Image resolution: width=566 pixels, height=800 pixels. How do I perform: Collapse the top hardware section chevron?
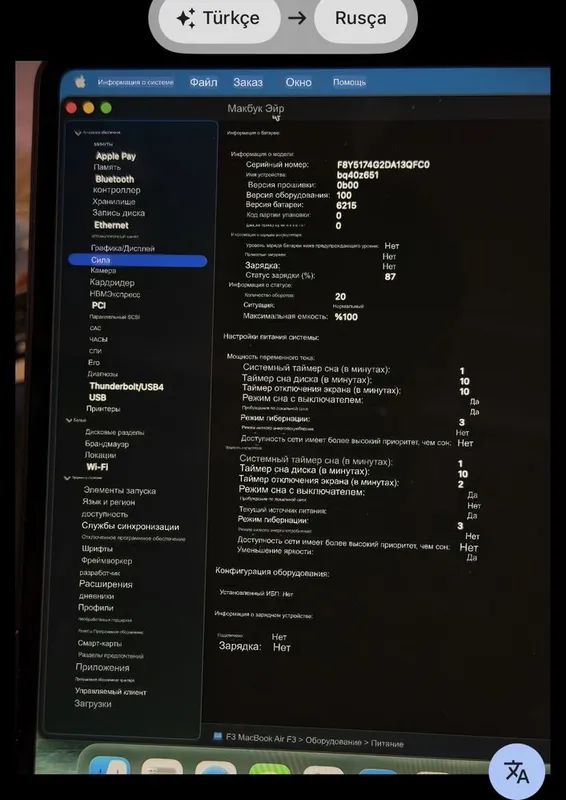click(x=78, y=133)
